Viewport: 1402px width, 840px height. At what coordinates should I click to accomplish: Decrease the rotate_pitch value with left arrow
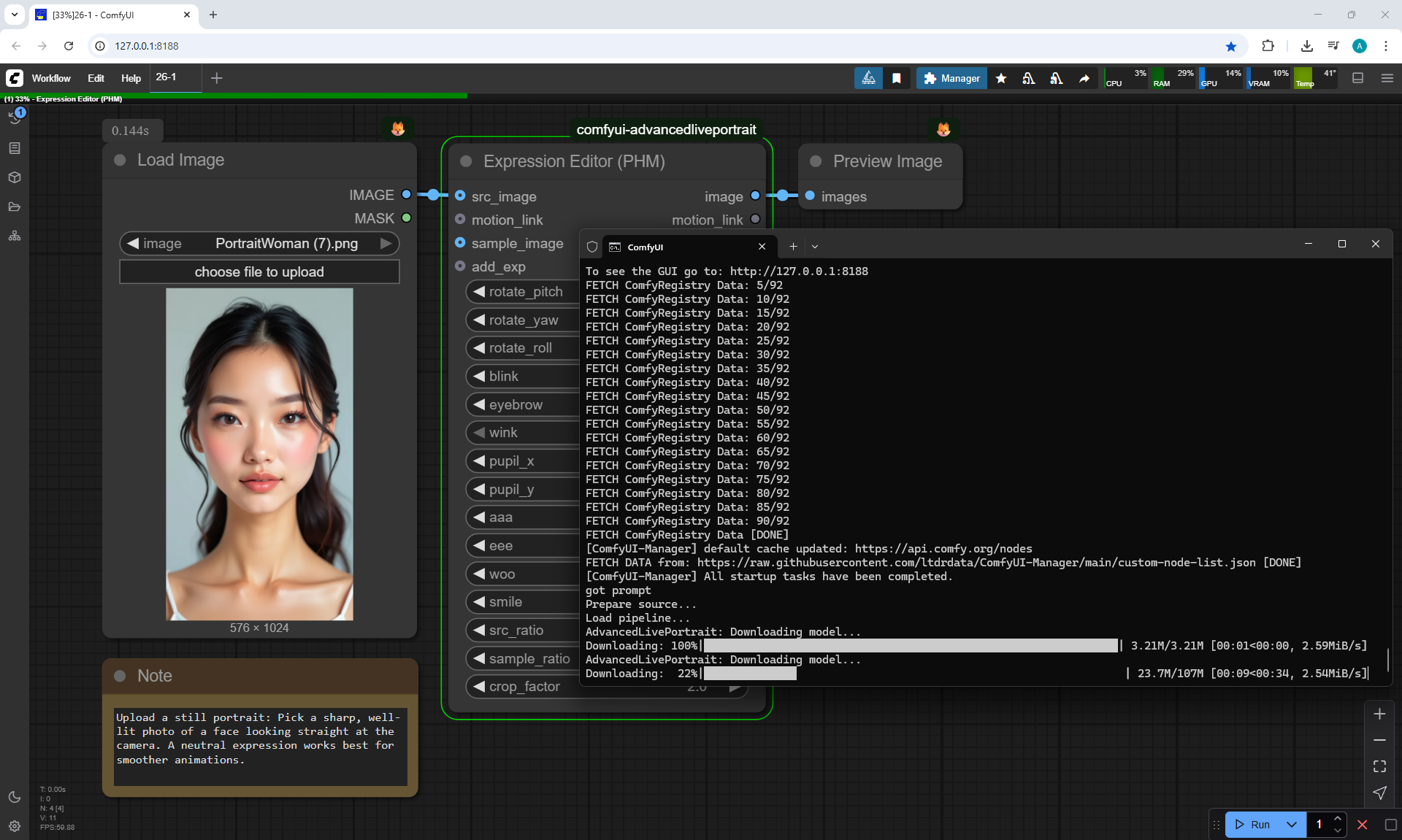(479, 292)
